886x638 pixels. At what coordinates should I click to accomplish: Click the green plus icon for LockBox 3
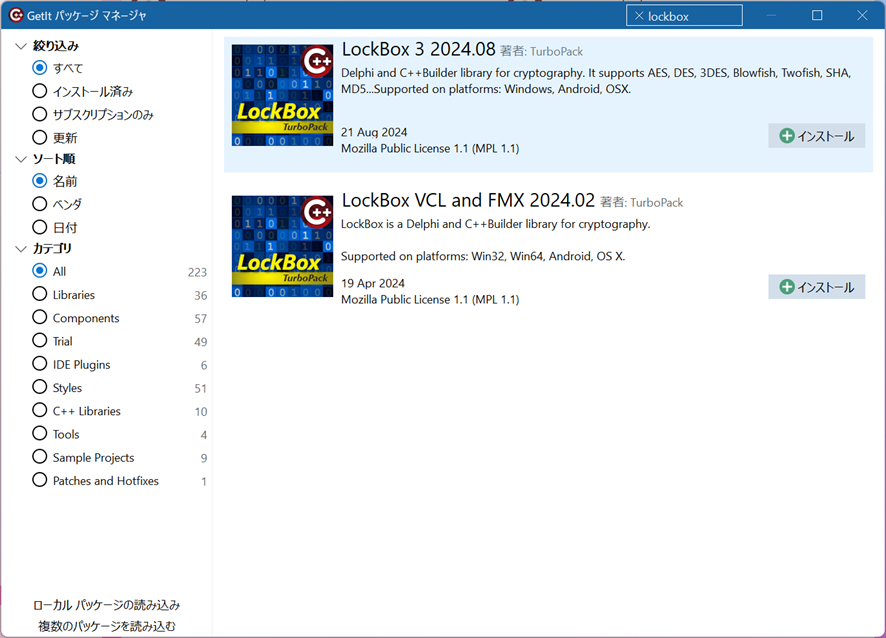tap(787, 136)
